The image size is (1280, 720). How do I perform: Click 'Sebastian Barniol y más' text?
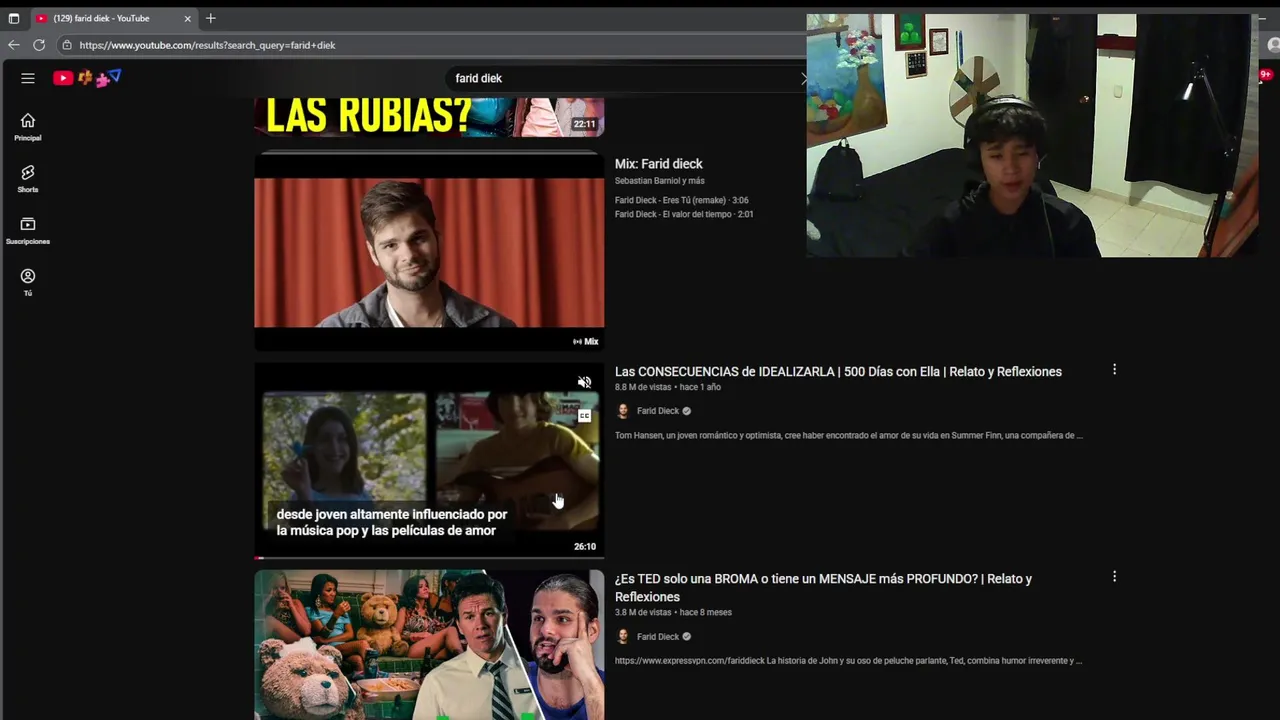tap(660, 181)
